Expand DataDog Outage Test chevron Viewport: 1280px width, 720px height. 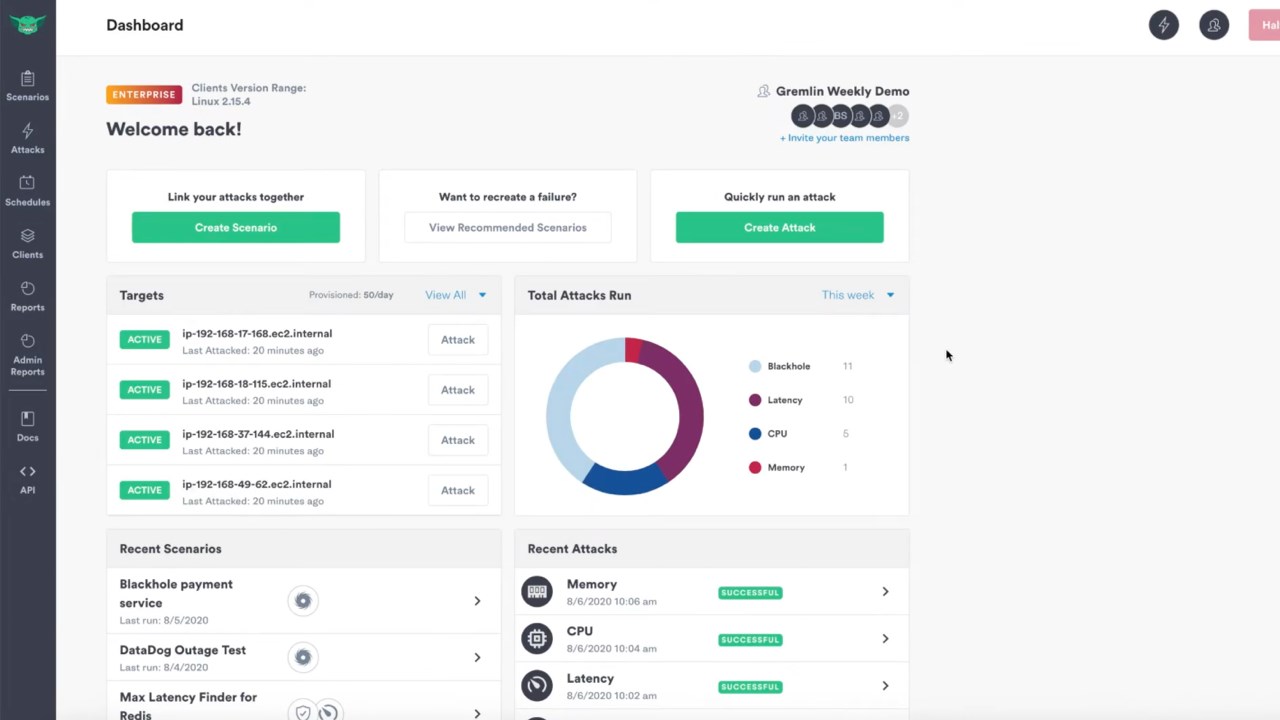click(x=477, y=657)
